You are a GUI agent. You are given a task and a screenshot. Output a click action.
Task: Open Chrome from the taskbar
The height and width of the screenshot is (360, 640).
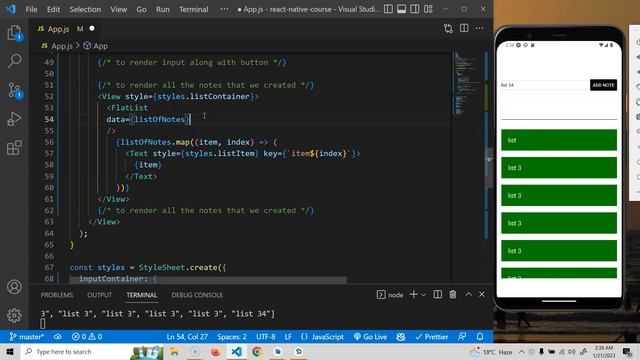coord(257,351)
